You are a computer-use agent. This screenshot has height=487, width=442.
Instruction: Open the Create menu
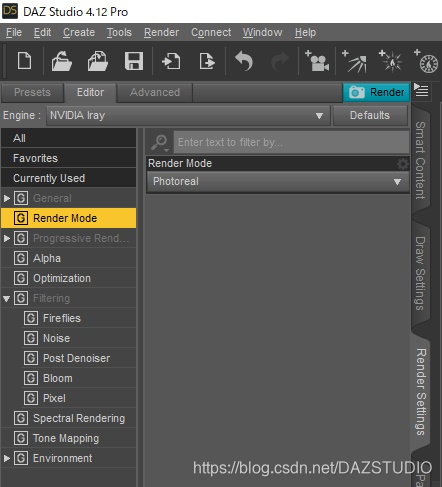pyautogui.click(x=79, y=32)
